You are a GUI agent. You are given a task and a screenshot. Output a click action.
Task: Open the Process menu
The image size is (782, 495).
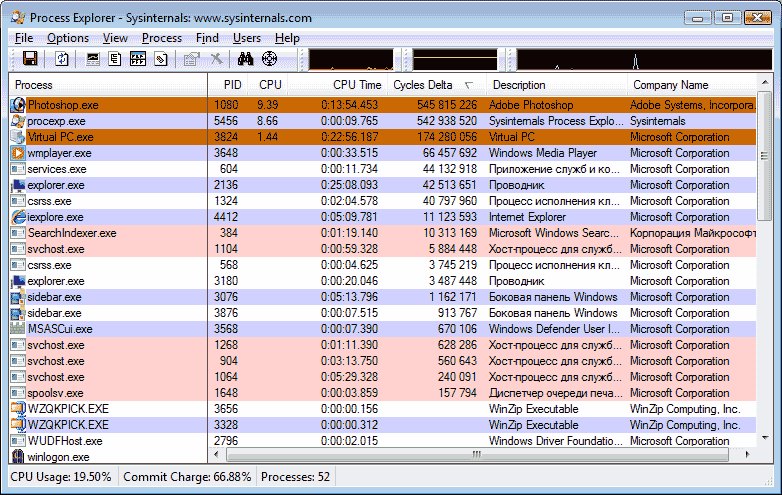pyautogui.click(x=162, y=38)
